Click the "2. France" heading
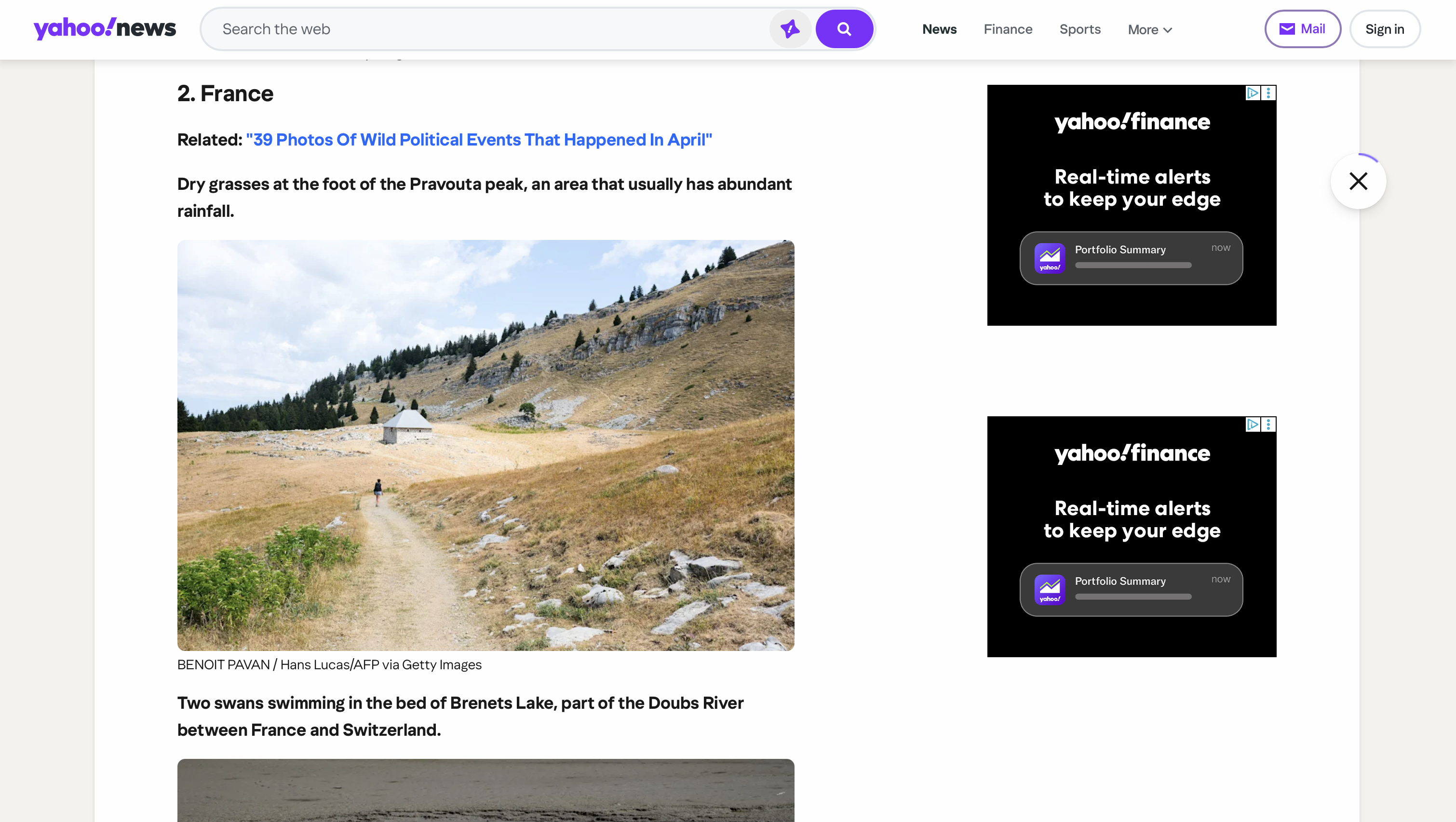Viewport: 1456px width, 822px height. click(225, 94)
